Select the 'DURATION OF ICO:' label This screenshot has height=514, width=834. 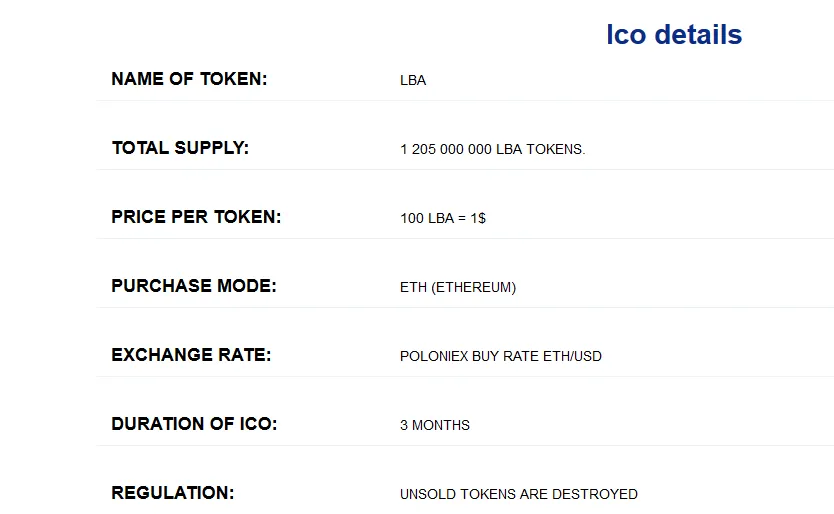click(194, 424)
